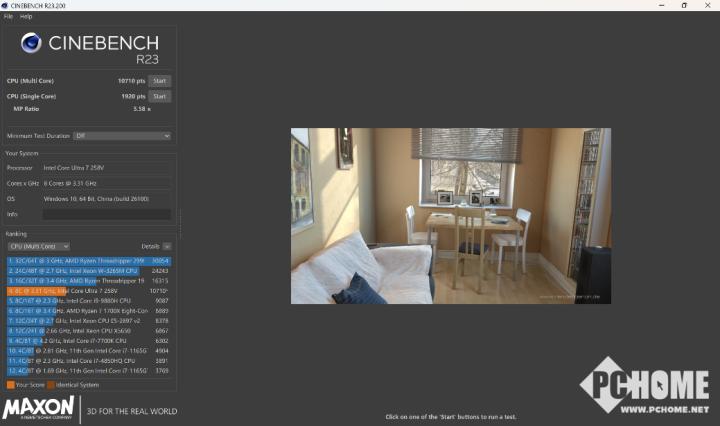This screenshot has width=720, height=426.
Task: Click the MAXON logo
Action: [x=38, y=408]
